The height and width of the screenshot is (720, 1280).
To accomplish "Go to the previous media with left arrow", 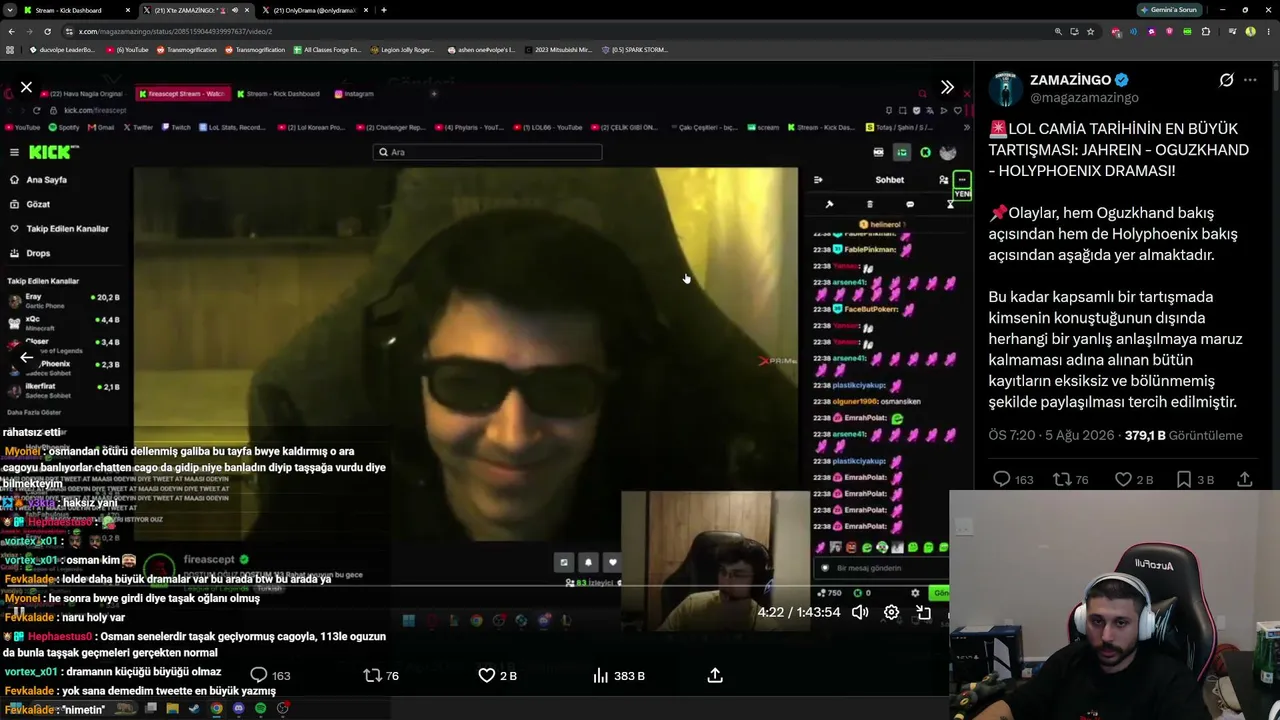I will 27,357.
